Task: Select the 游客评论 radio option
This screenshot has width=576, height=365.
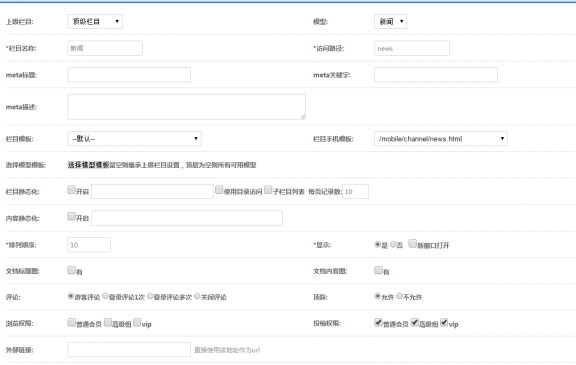Action: tap(71, 296)
